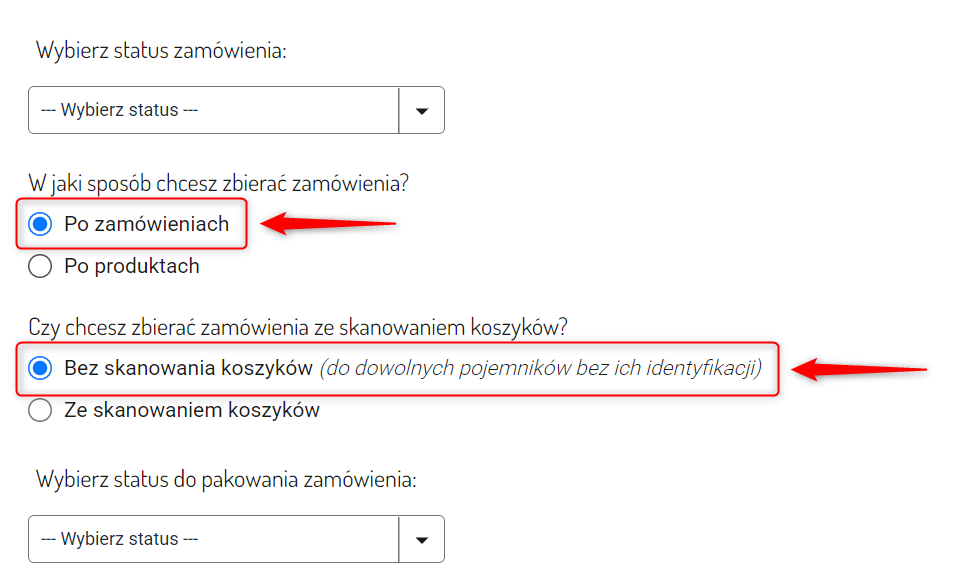The height and width of the screenshot is (588, 972).
Task: Click the 'Wybierz status zamówienia:' heading
Action: click(x=161, y=50)
